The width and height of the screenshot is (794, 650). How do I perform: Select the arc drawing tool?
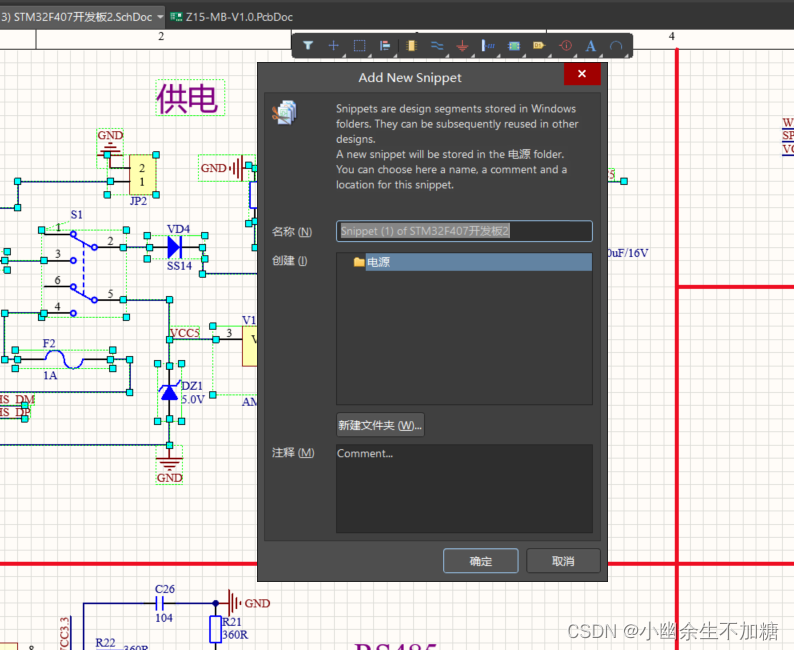pos(616,46)
